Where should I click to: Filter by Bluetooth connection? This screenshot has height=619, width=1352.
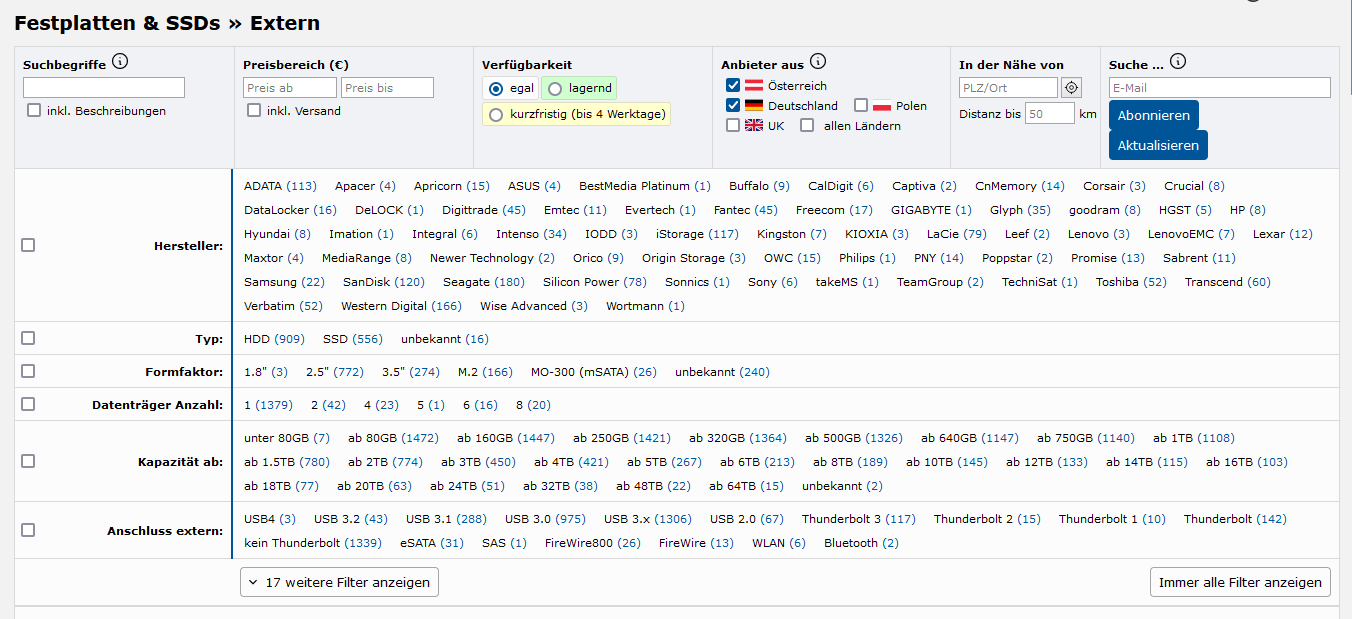click(861, 543)
